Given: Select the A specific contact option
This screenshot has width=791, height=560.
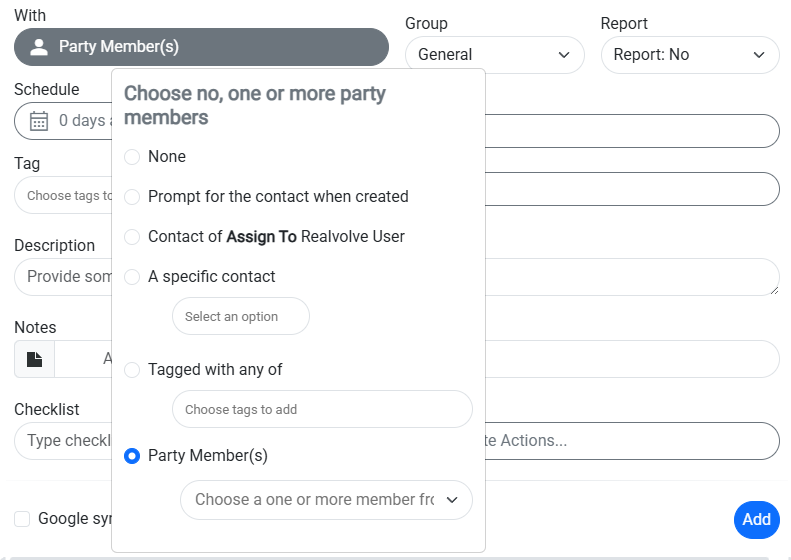Looking at the screenshot, I should pos(132,277).
